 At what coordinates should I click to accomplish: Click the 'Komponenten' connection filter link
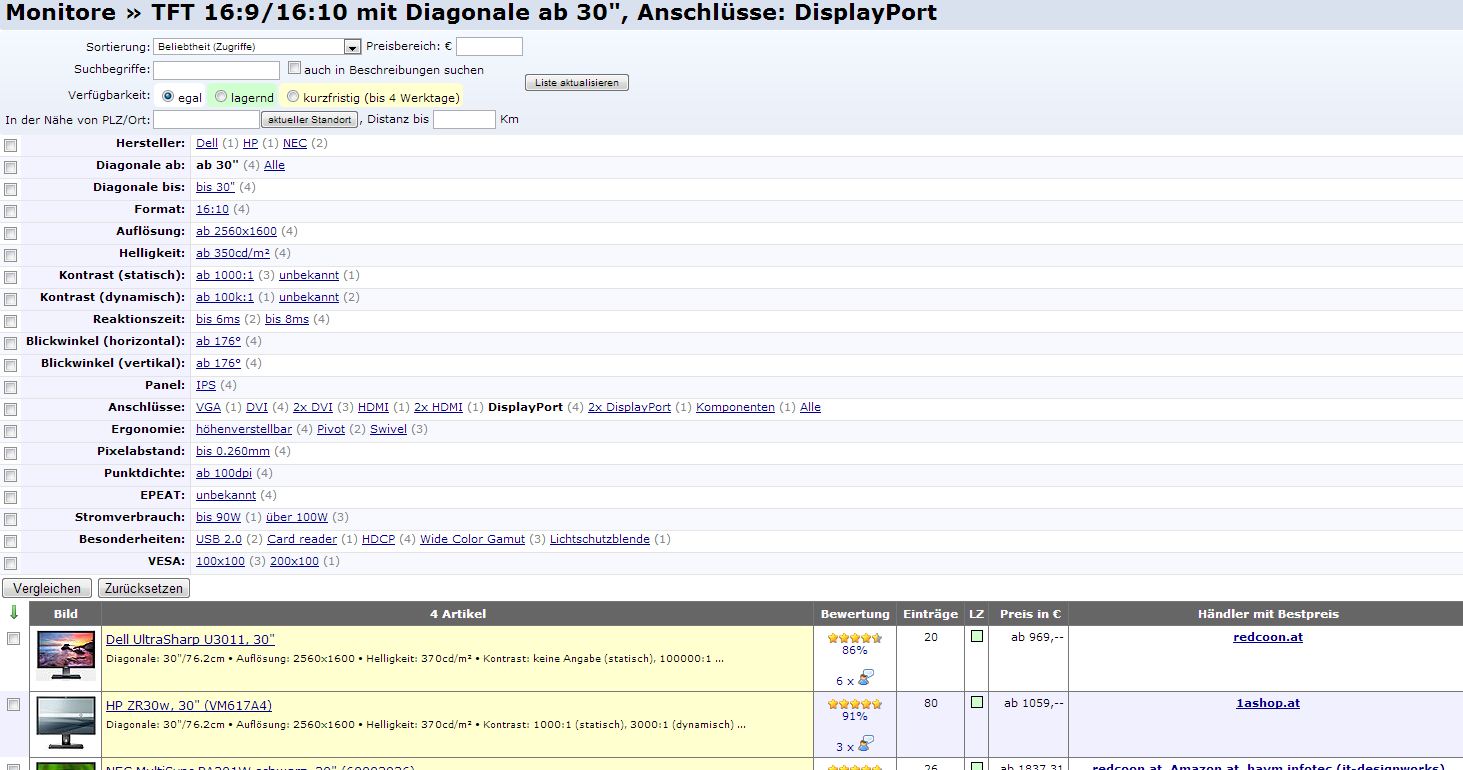(x=735, y=407)
